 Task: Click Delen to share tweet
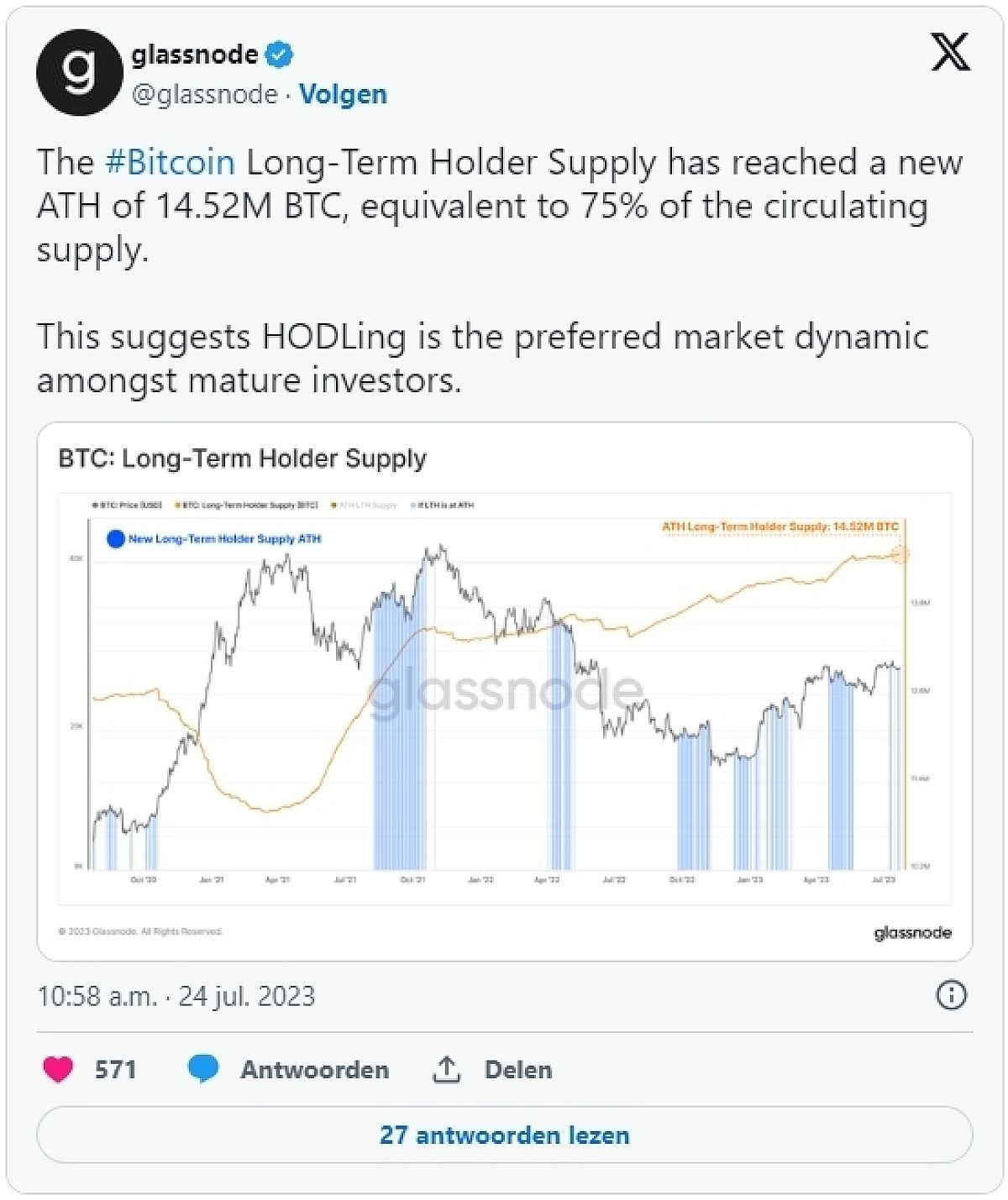click(518, 1069)
